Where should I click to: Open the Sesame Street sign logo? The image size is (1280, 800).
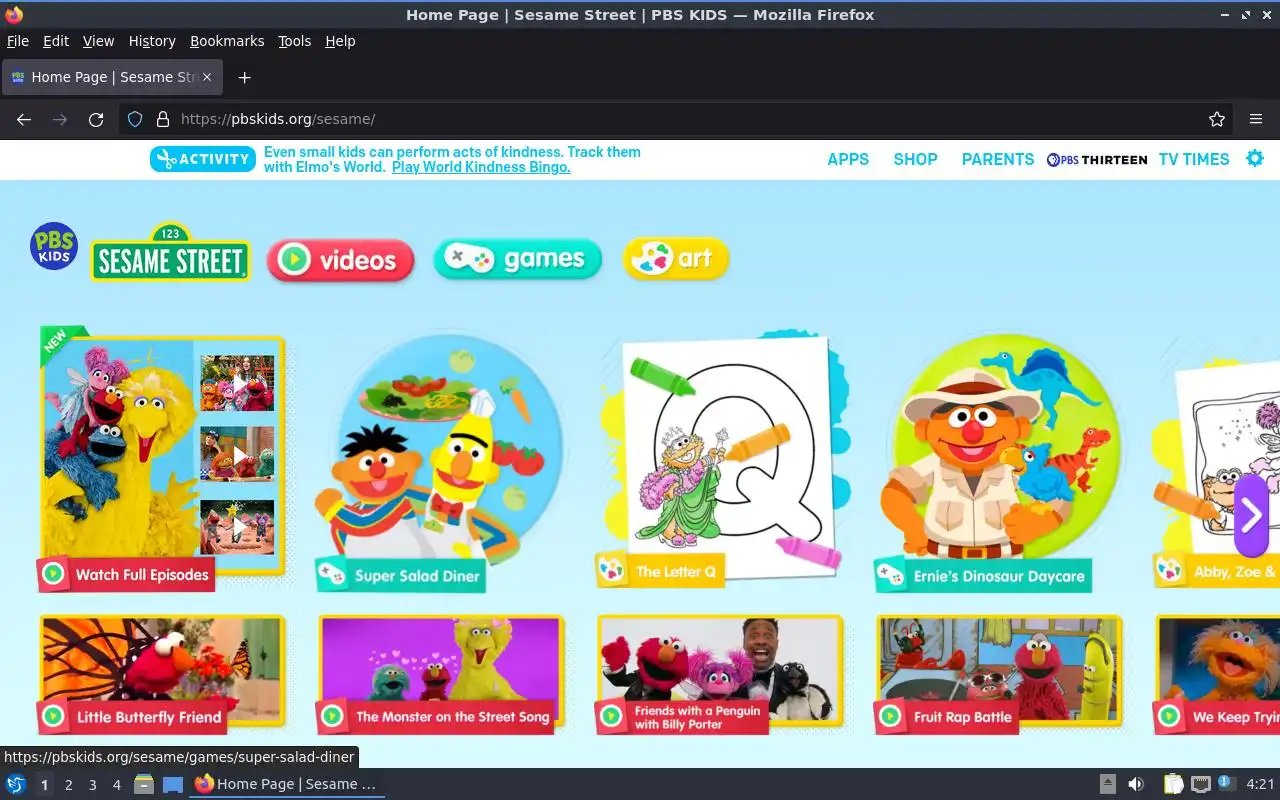[x=171, y=253]
